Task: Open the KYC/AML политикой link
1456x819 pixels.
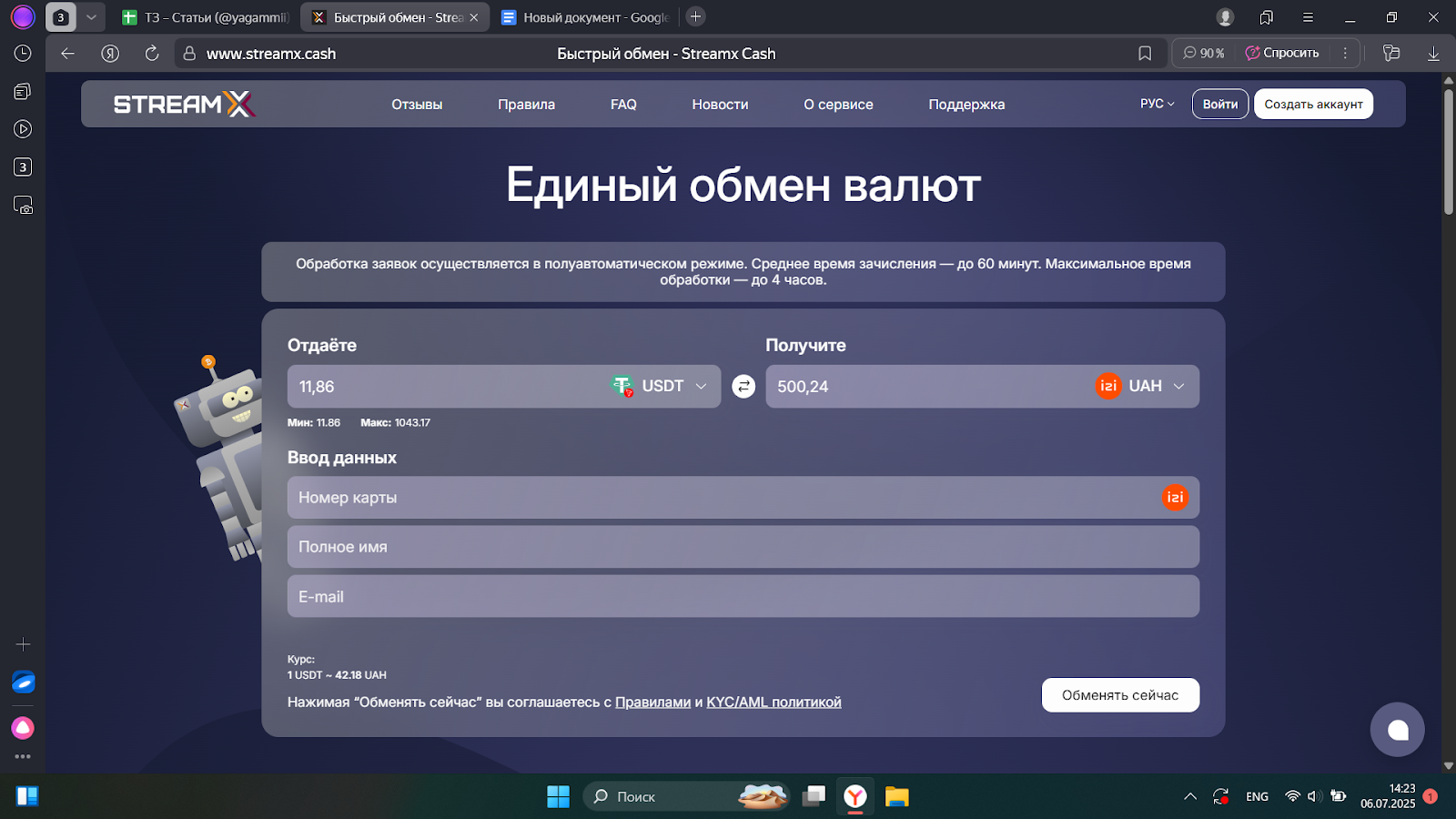Action: tap(773, 703)
